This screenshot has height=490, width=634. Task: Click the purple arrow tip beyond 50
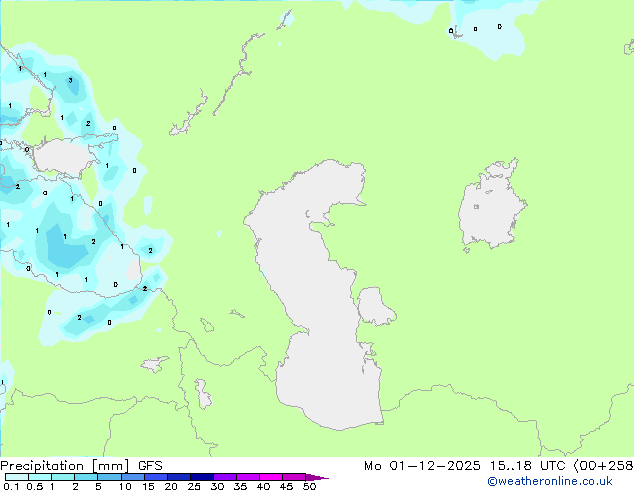[x=317, y=477]
